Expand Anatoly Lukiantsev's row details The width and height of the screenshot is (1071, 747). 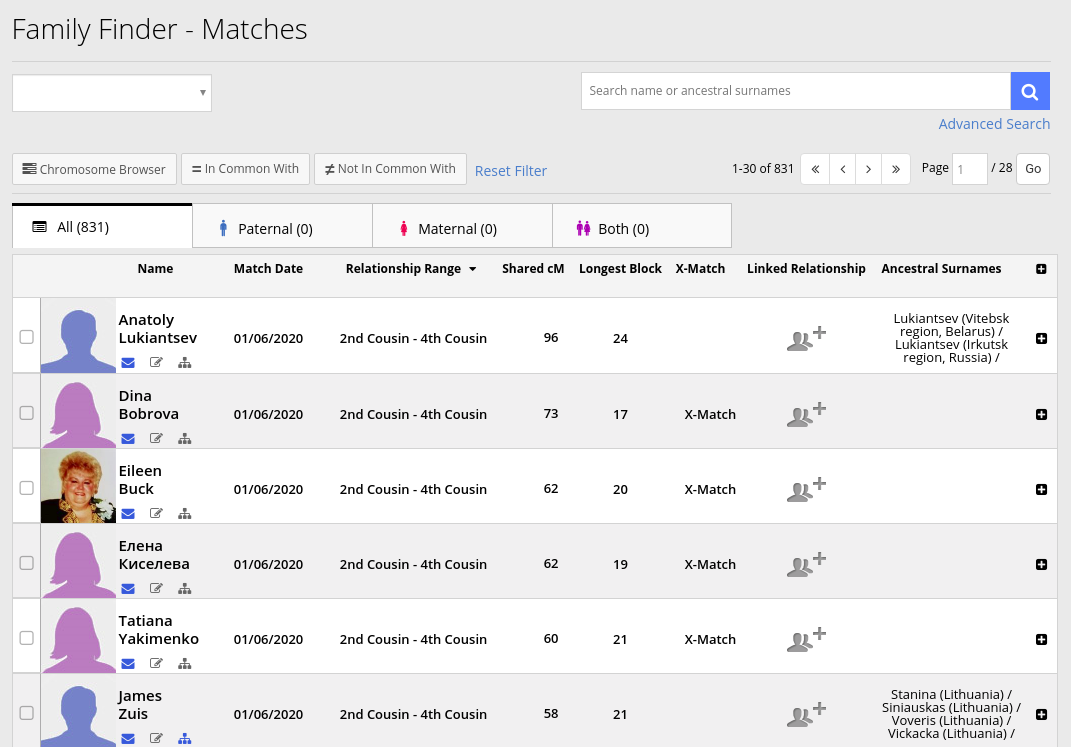click(1041, 339)
